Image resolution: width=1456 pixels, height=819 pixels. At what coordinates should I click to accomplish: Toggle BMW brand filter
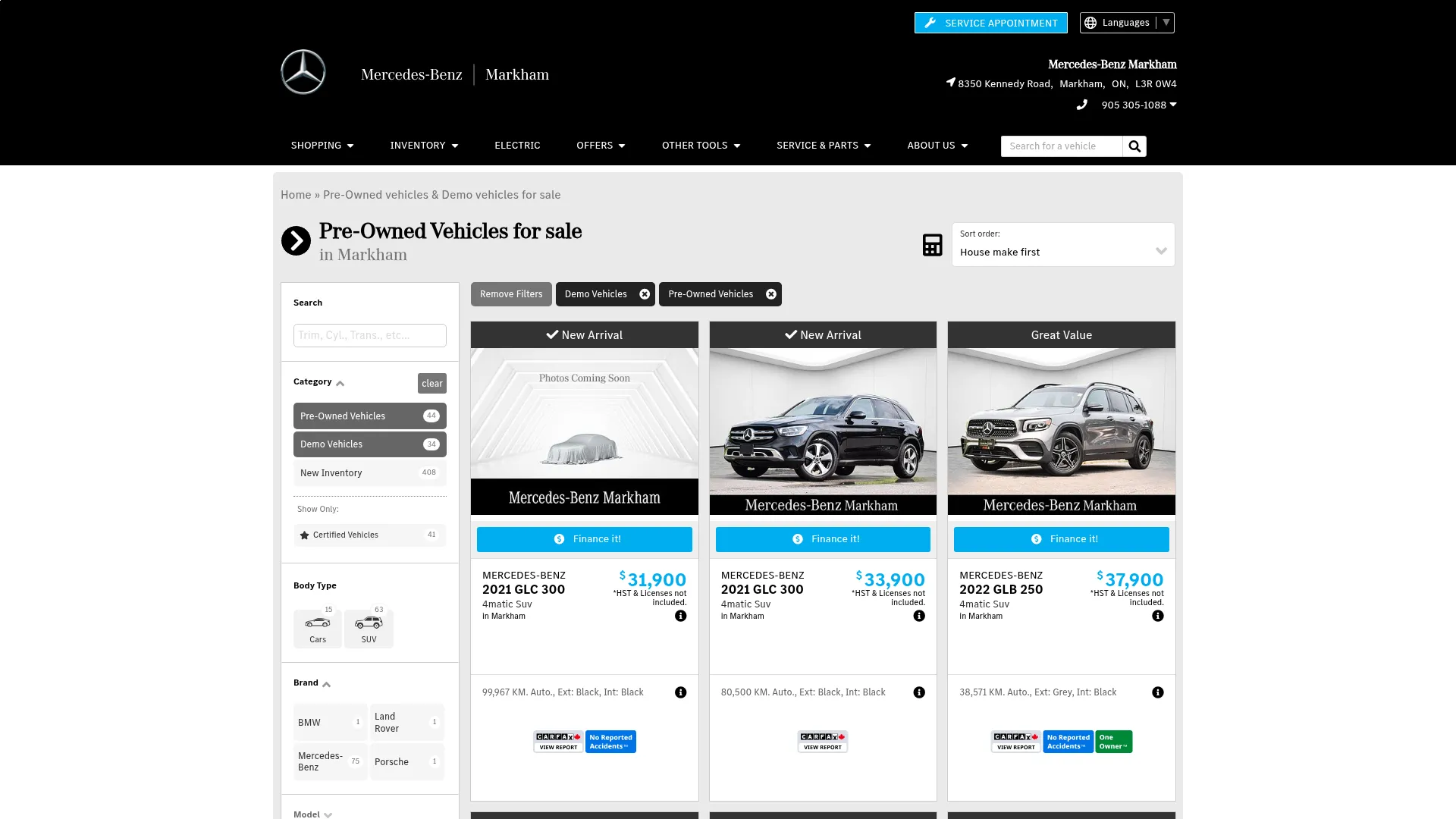click(x=331, y=723)
